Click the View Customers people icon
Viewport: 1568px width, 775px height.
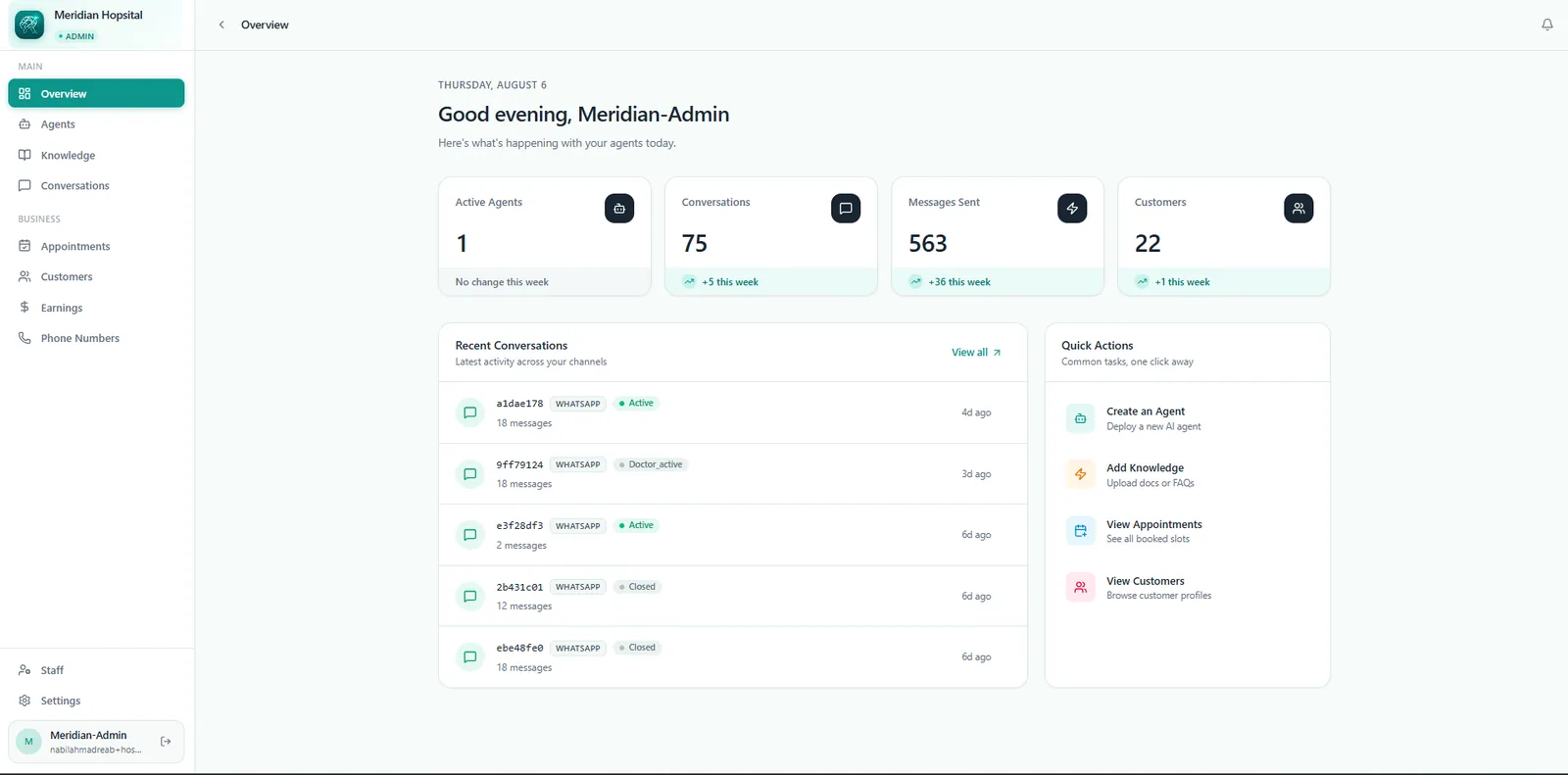[x=1080, y=588]
